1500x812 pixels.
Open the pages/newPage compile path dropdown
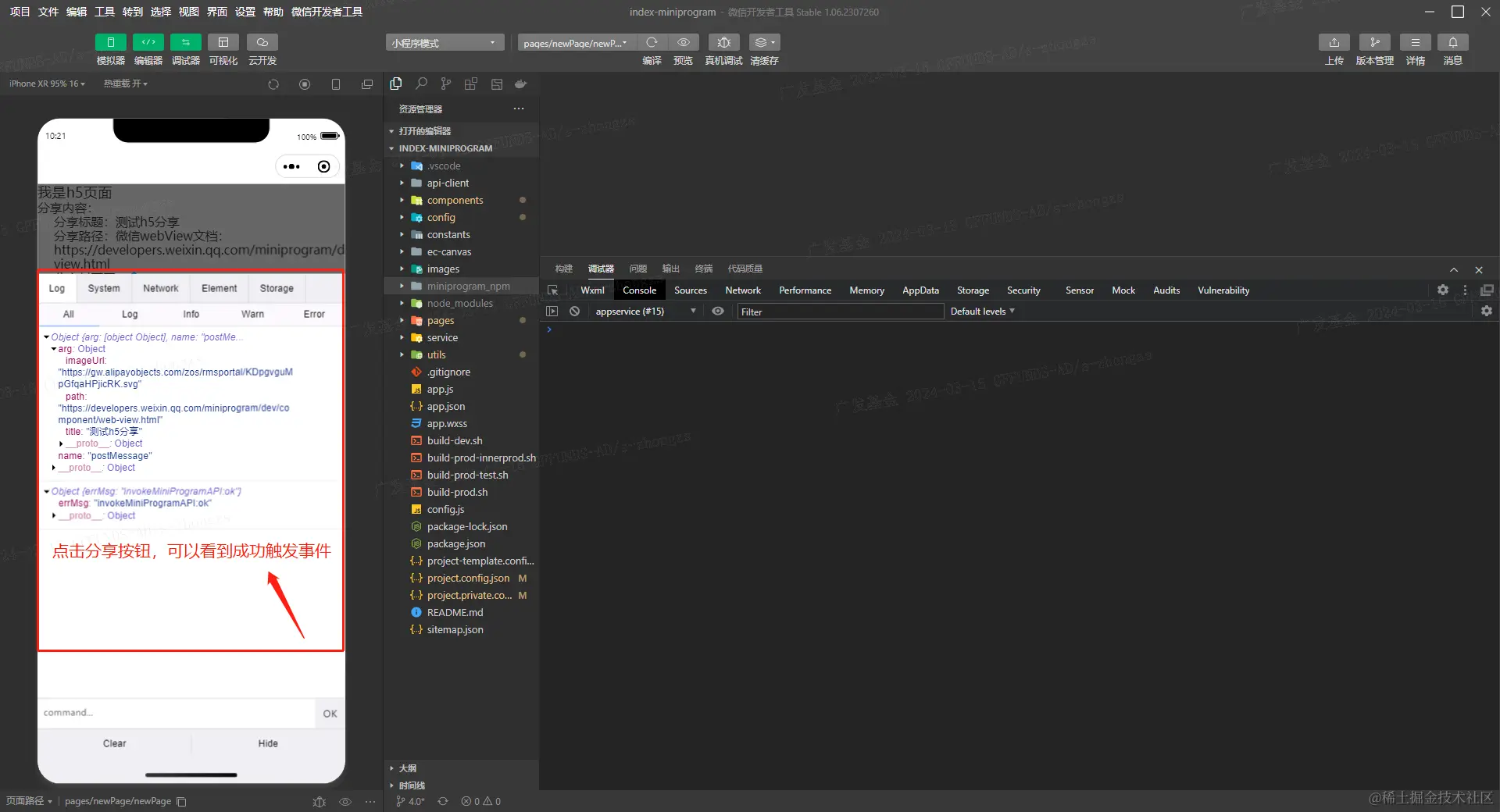576,43
